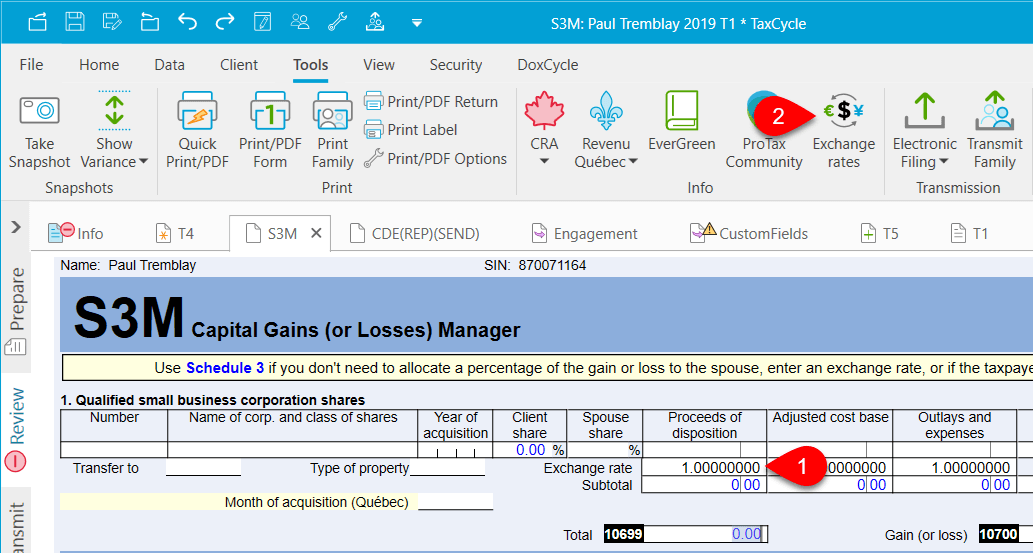Open Print/PDF Options
The height and width of the screenshot is (553, 1033).
tap(435, 158)
